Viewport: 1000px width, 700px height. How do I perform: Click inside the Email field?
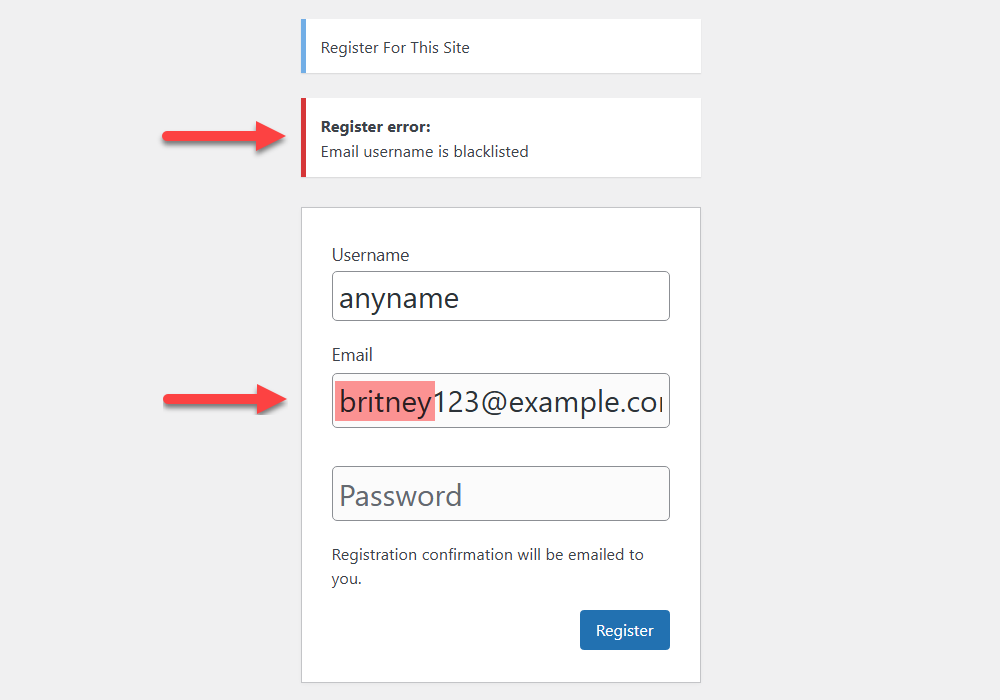pyautogui.click(x=550, y=400)
